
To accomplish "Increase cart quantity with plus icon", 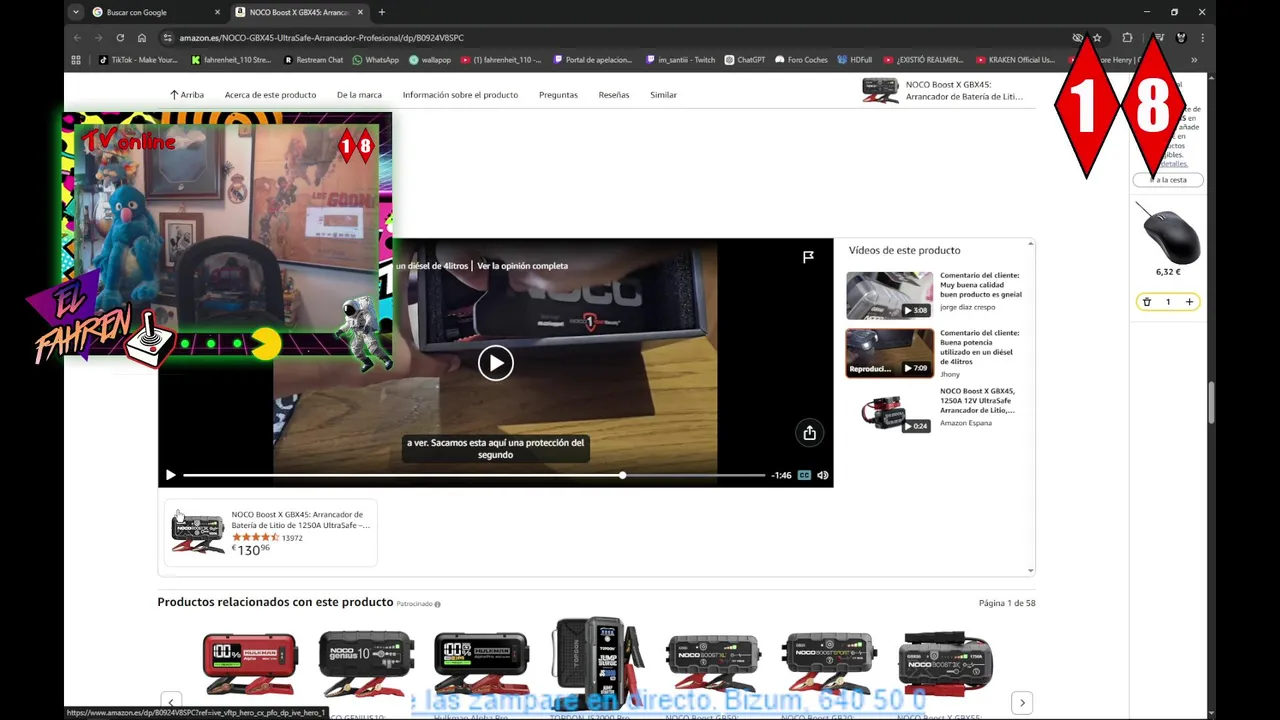I will (x=1189, y=302).
